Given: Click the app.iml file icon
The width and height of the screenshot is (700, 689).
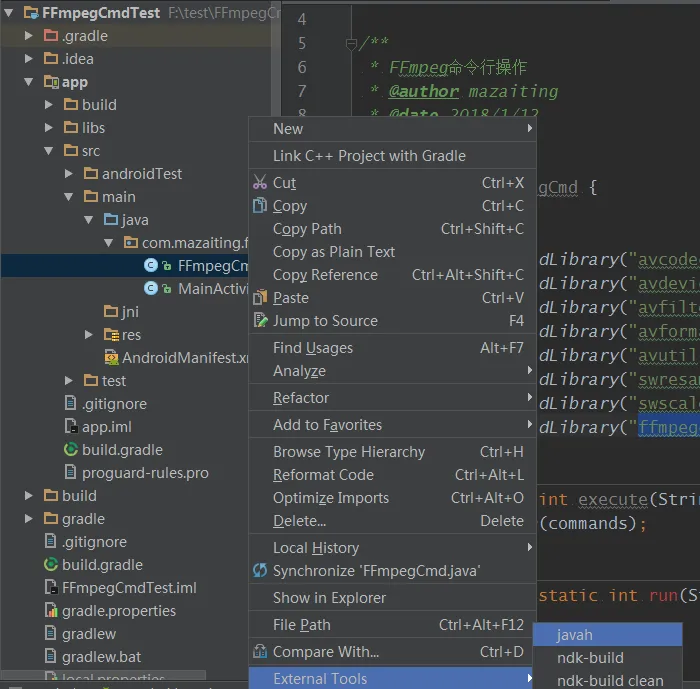Looking at the screenshot, I should [x=71, y=426].
